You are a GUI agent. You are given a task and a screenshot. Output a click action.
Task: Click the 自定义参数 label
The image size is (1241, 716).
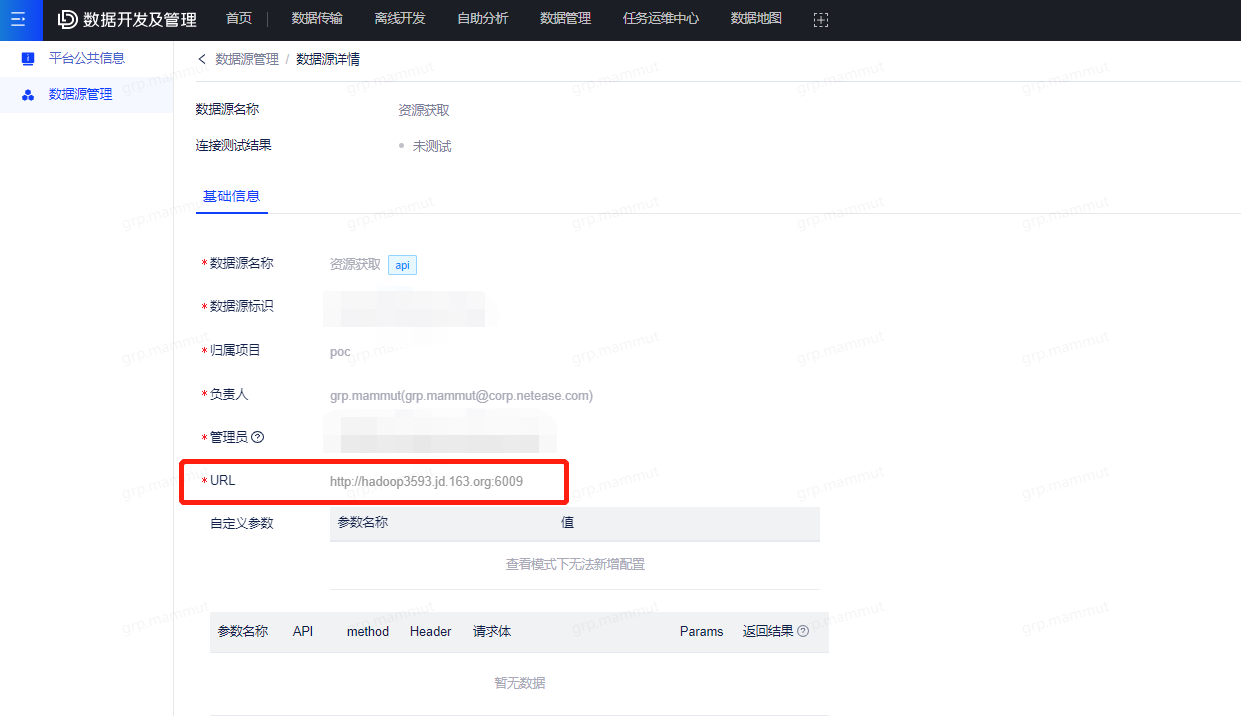click(241, 523)
